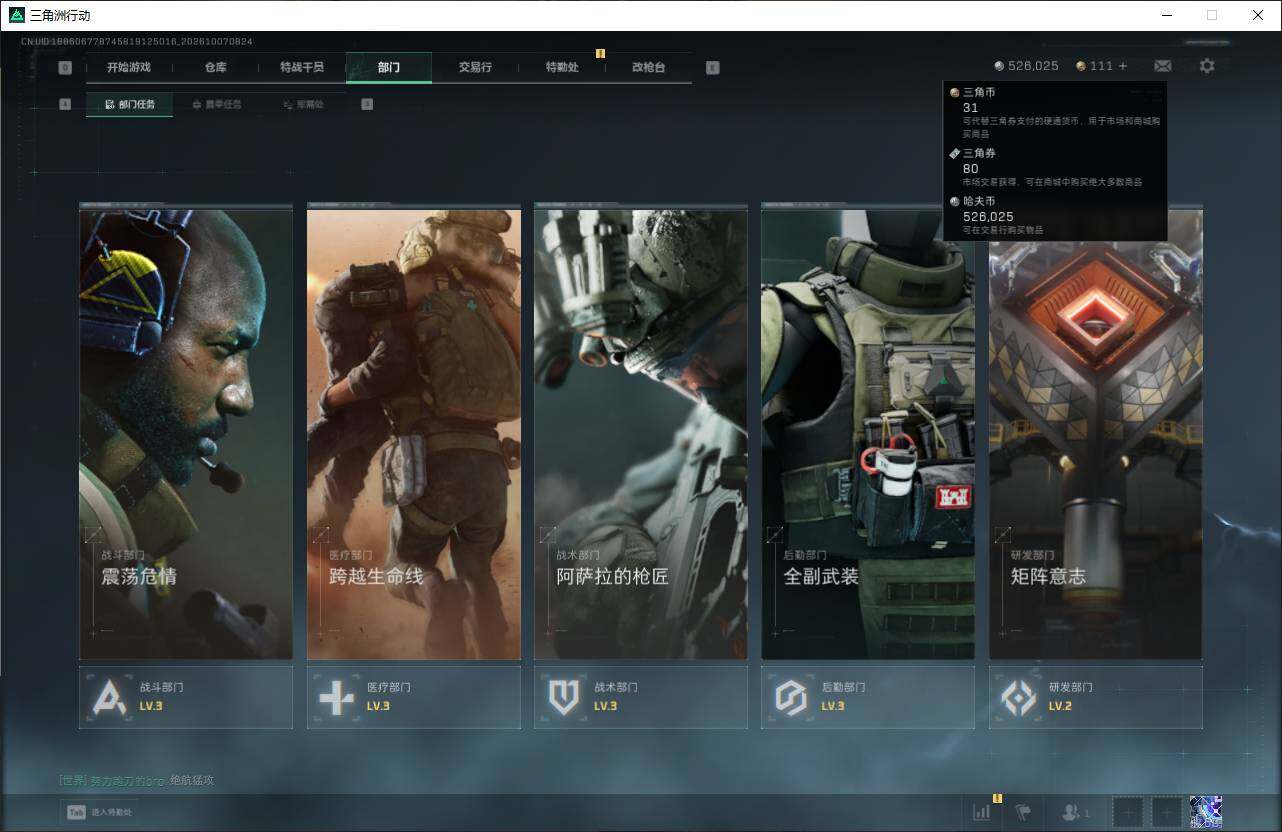Open the bar chart stats icon

tap(982, 813)
